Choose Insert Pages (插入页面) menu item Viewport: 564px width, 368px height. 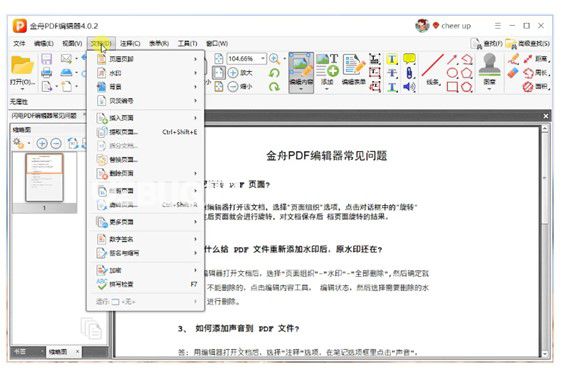(x=146, y=118)
